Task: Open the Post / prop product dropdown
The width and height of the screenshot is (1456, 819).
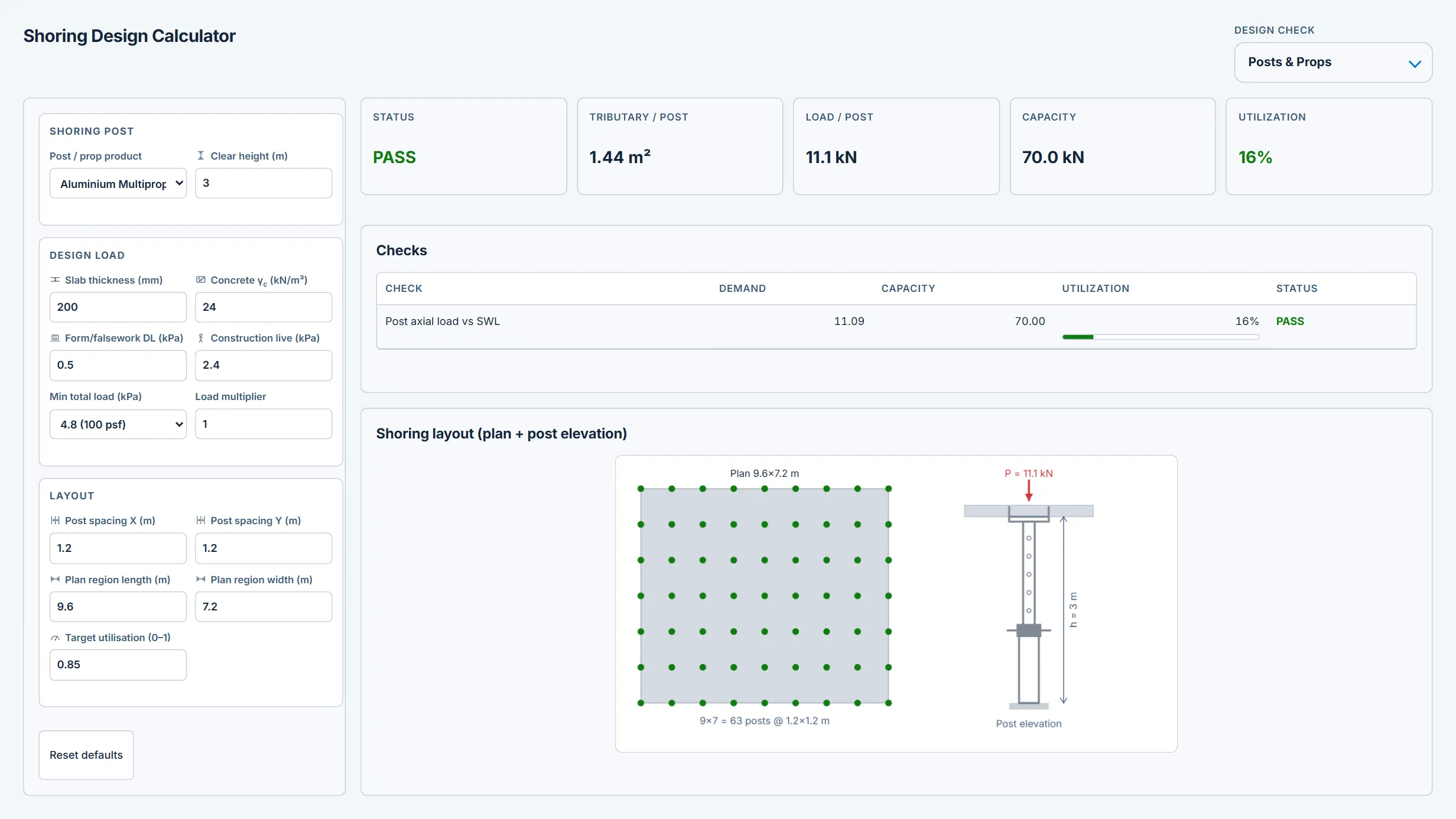Action: 118,183
